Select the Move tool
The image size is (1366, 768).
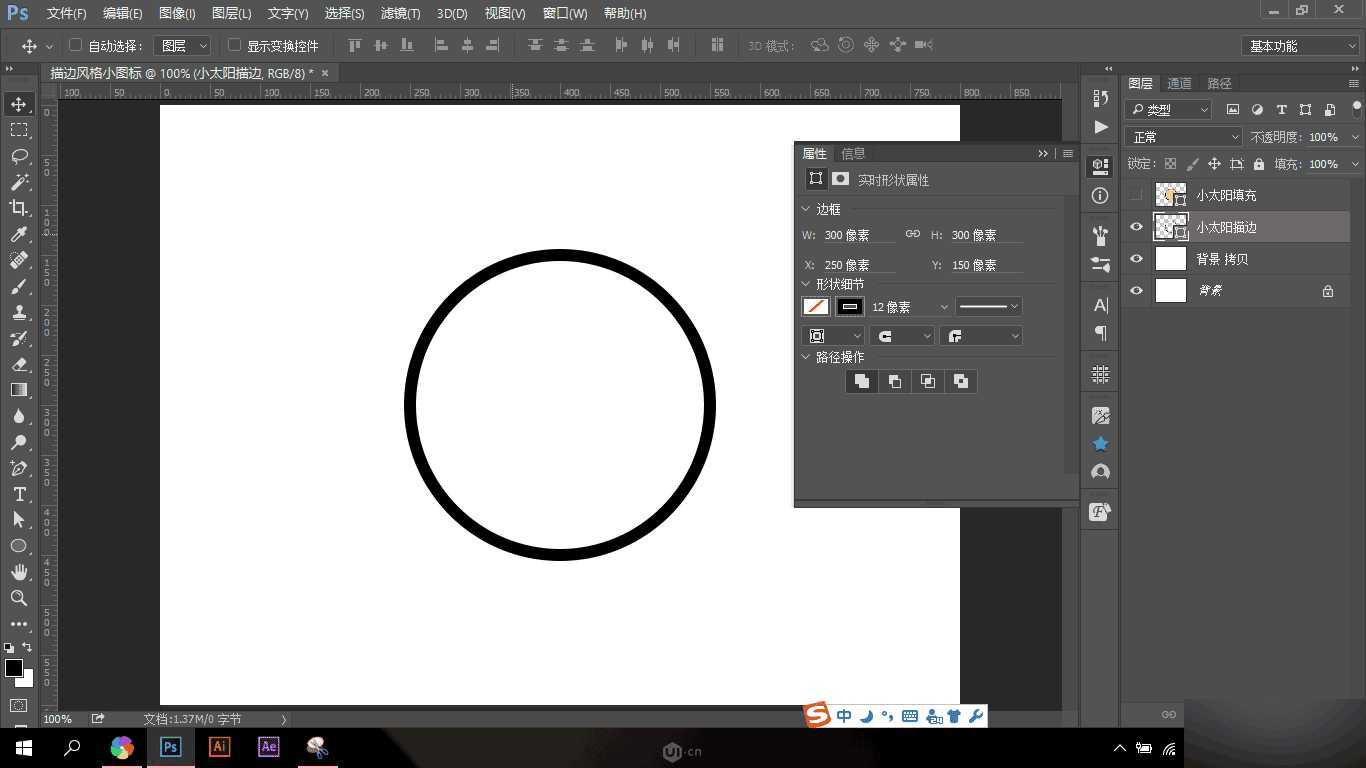point(18,103)
